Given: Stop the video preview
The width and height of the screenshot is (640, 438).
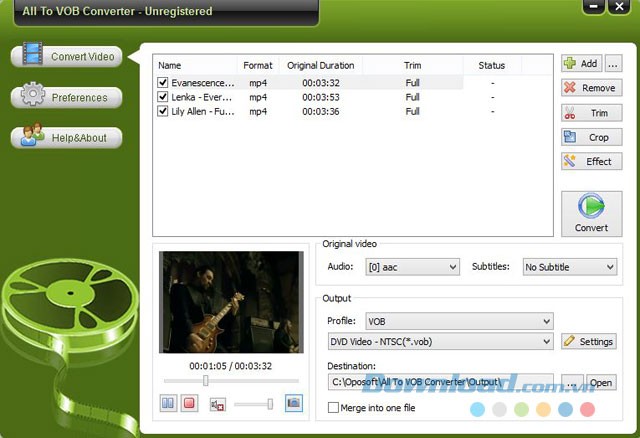Looking at the screenshot, I should [190, 403].
